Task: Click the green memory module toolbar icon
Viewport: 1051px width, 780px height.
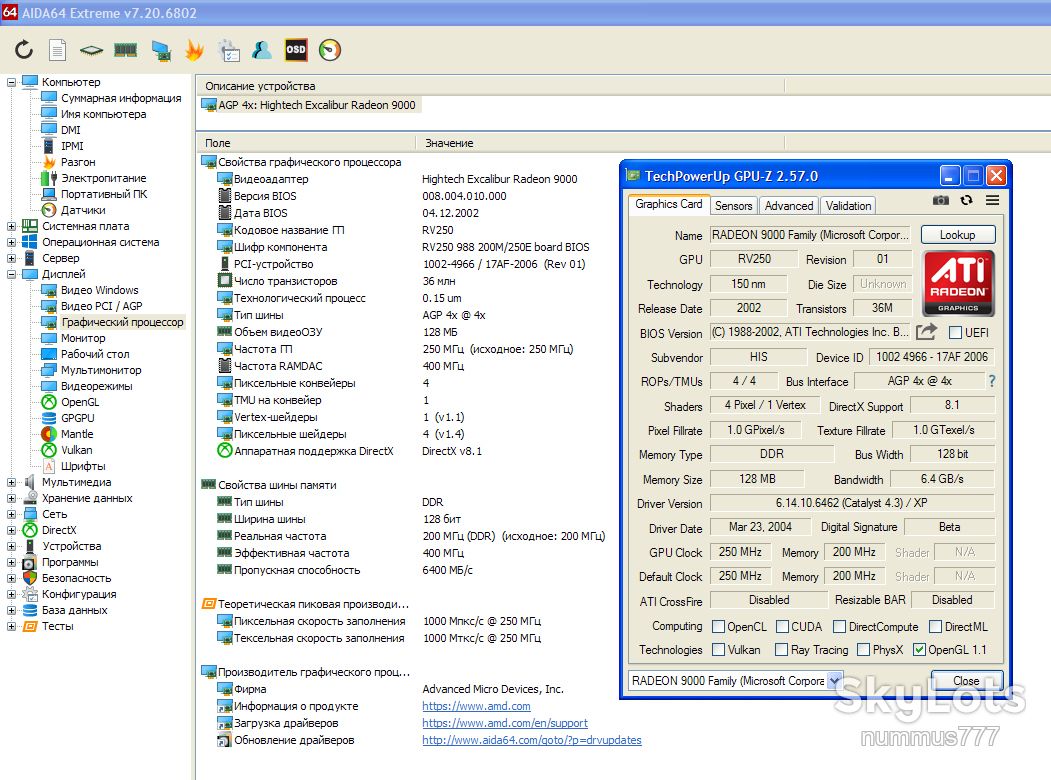Action: click(125, 50)
